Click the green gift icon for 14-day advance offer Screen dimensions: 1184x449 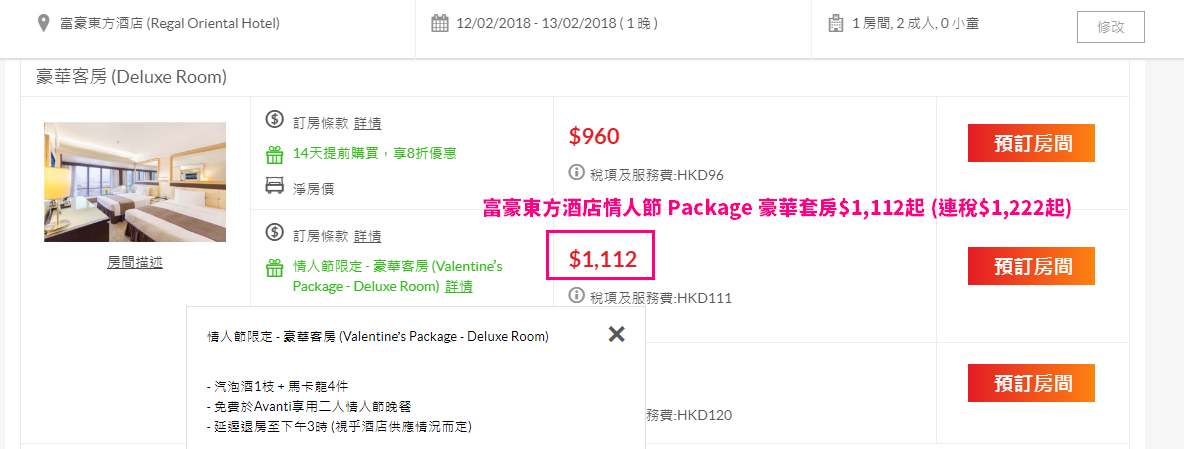tap(275, 155)
